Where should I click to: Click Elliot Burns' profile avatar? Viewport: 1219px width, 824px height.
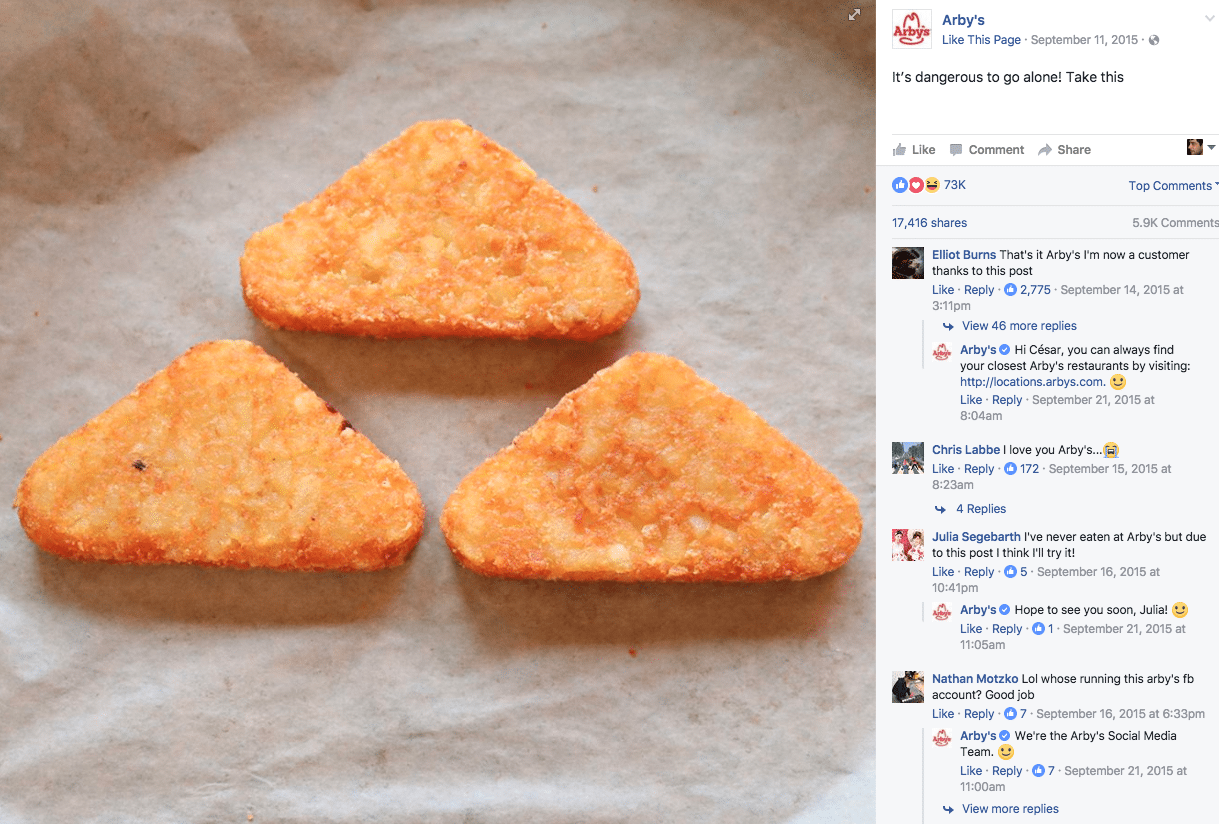(x=908, y=263)
